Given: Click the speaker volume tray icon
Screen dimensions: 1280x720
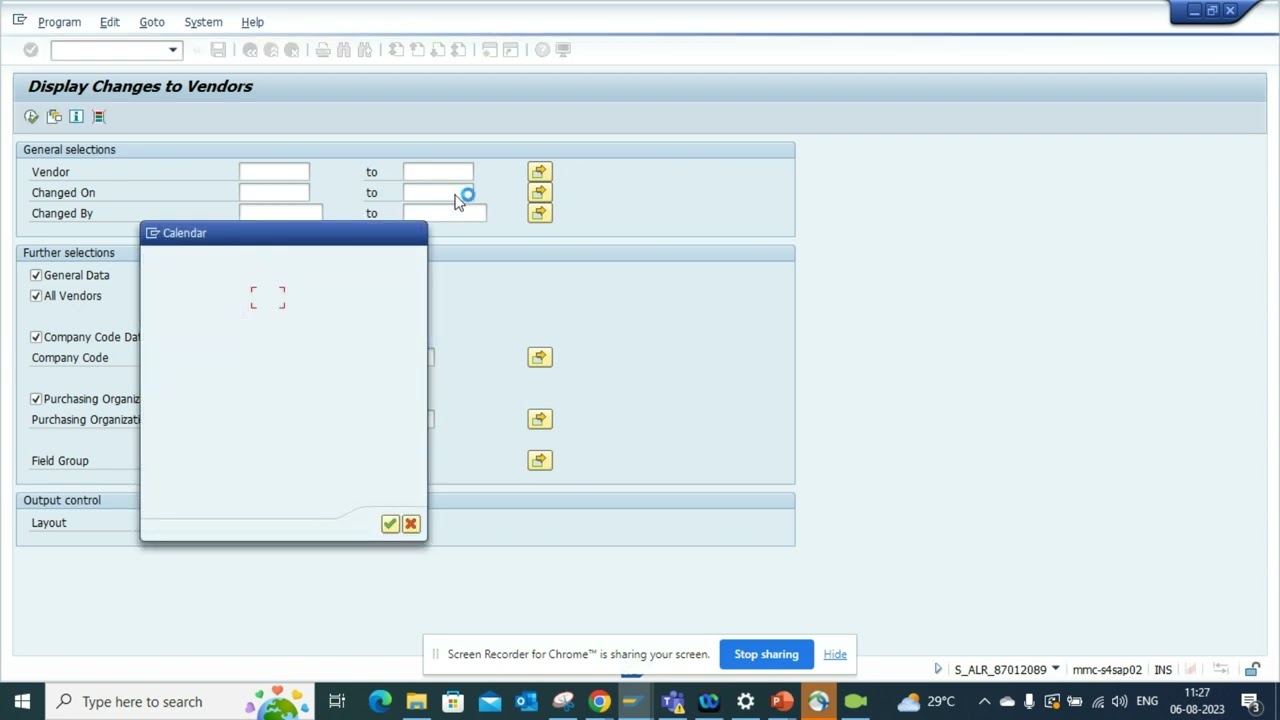Looking at the screenshot, I should pos(1119,701).
